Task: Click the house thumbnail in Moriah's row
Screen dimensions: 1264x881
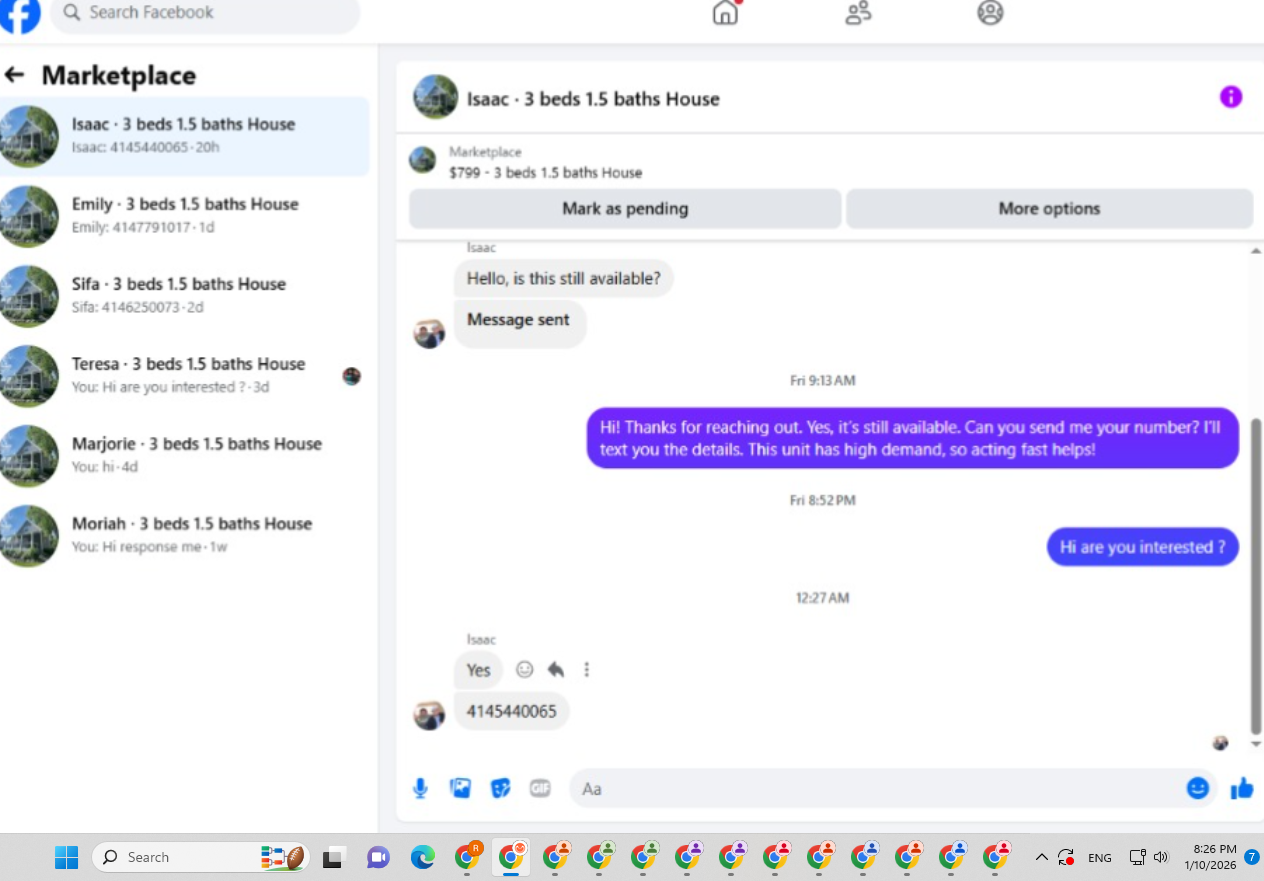Action: [x=28, y=536]
